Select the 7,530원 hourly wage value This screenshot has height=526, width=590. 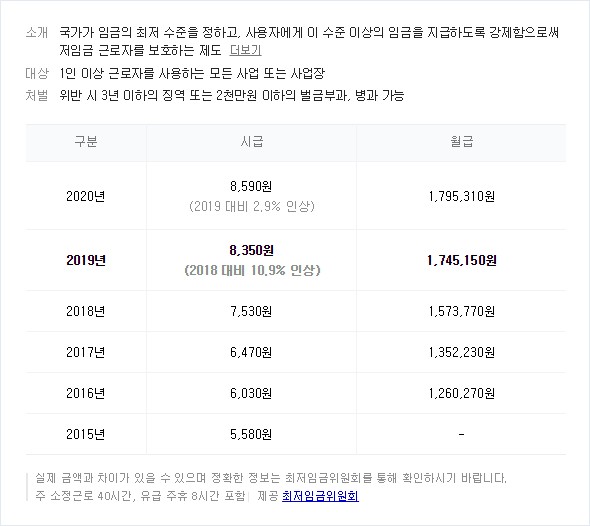click(x=251, y=311)
